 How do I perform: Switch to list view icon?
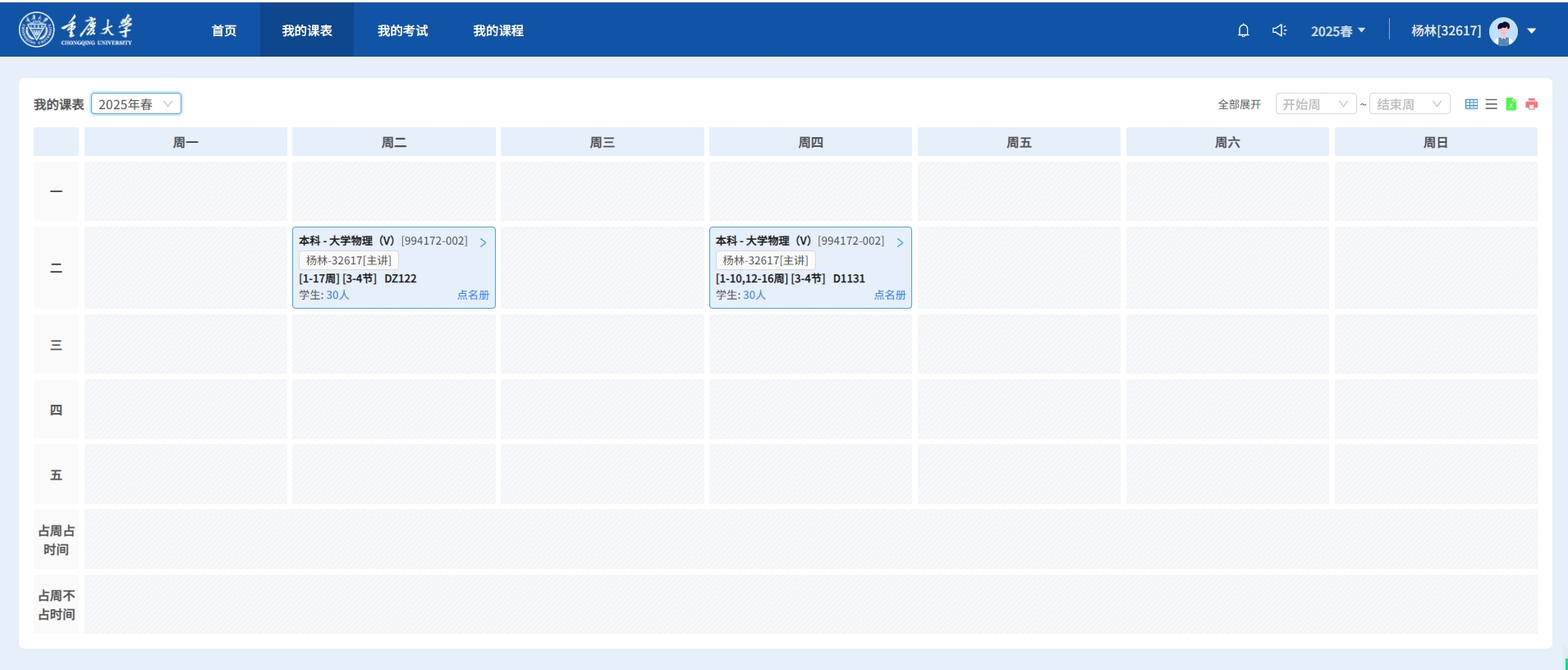tap(1491, 104)
